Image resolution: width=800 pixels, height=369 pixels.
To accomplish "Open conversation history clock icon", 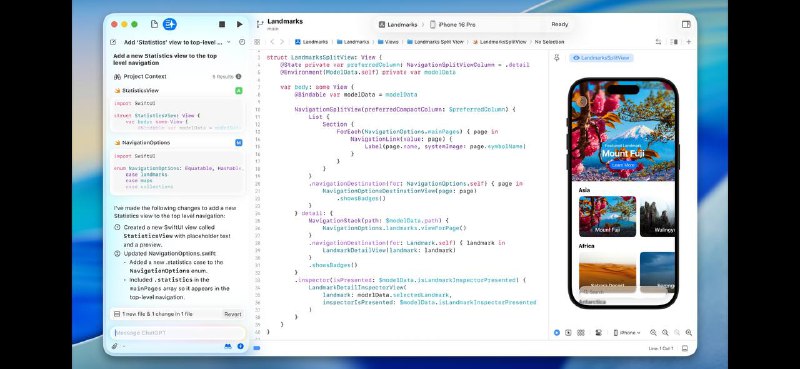I will 242,42.
